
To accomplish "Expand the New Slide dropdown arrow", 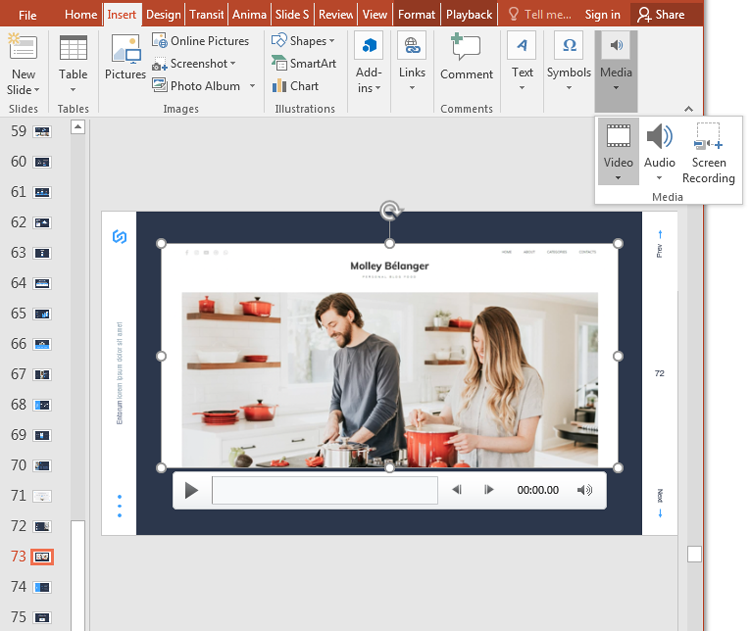I will pyautogui.click(x=36, y=90).
